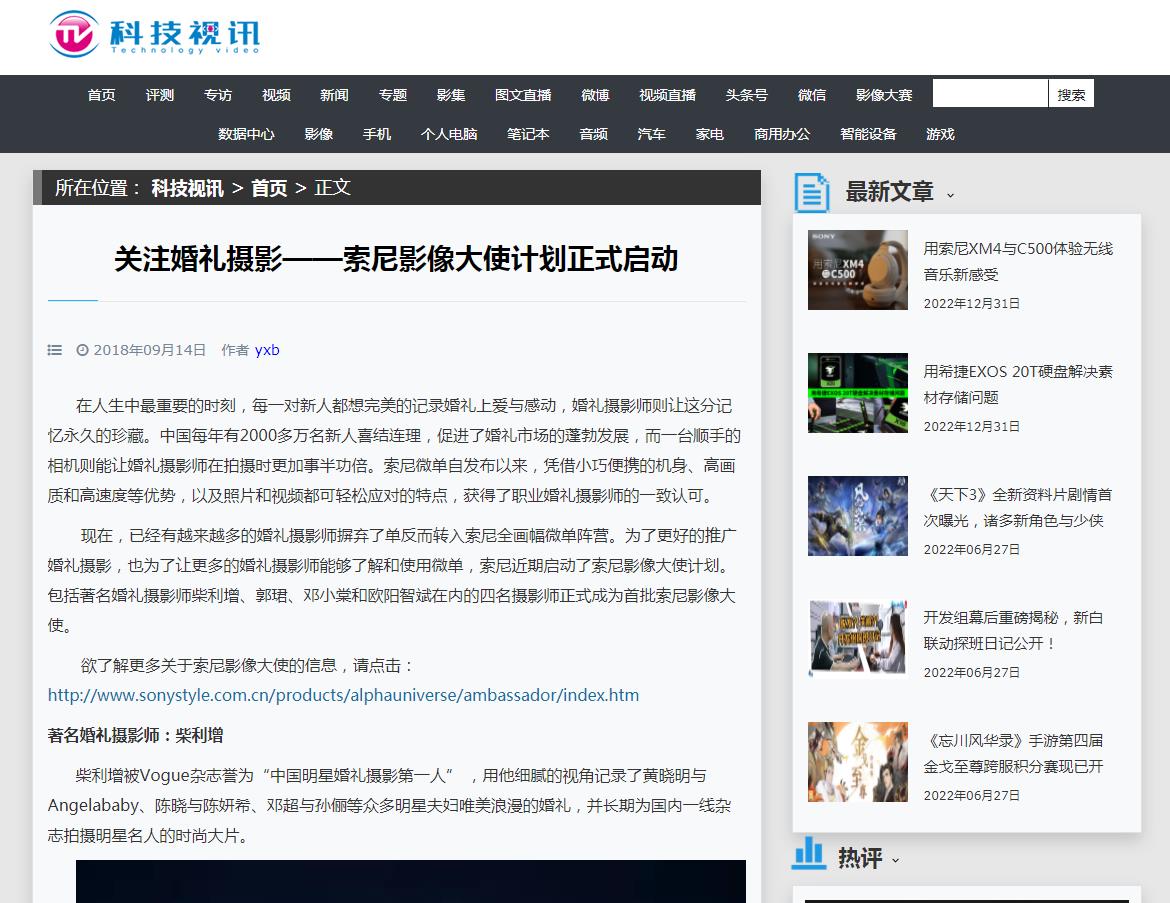Select 影像 in the second navigation row
The width and height of the screenshot is (1170, 903).
(319, 134)
